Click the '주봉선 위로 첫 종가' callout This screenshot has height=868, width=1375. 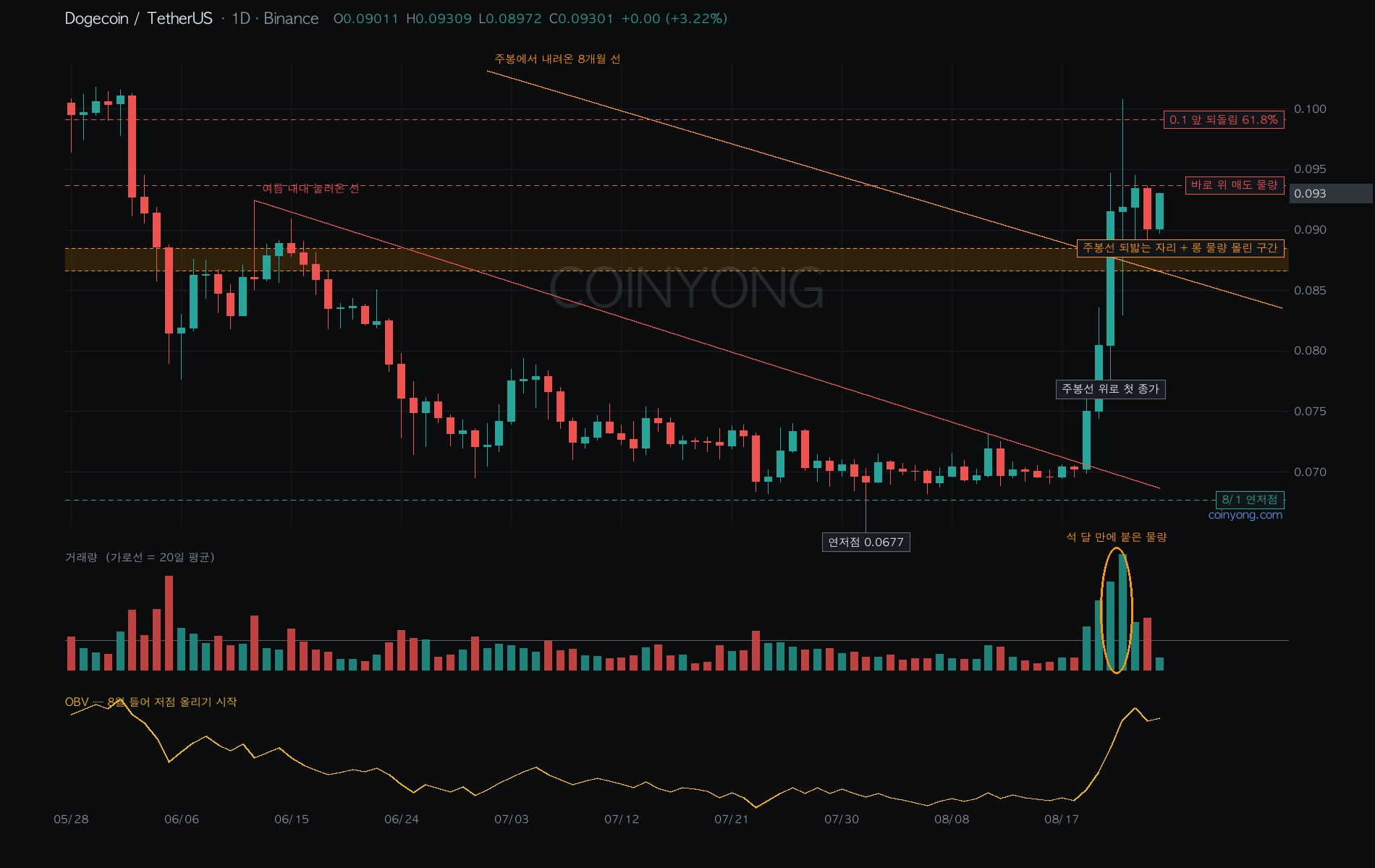1110,389
